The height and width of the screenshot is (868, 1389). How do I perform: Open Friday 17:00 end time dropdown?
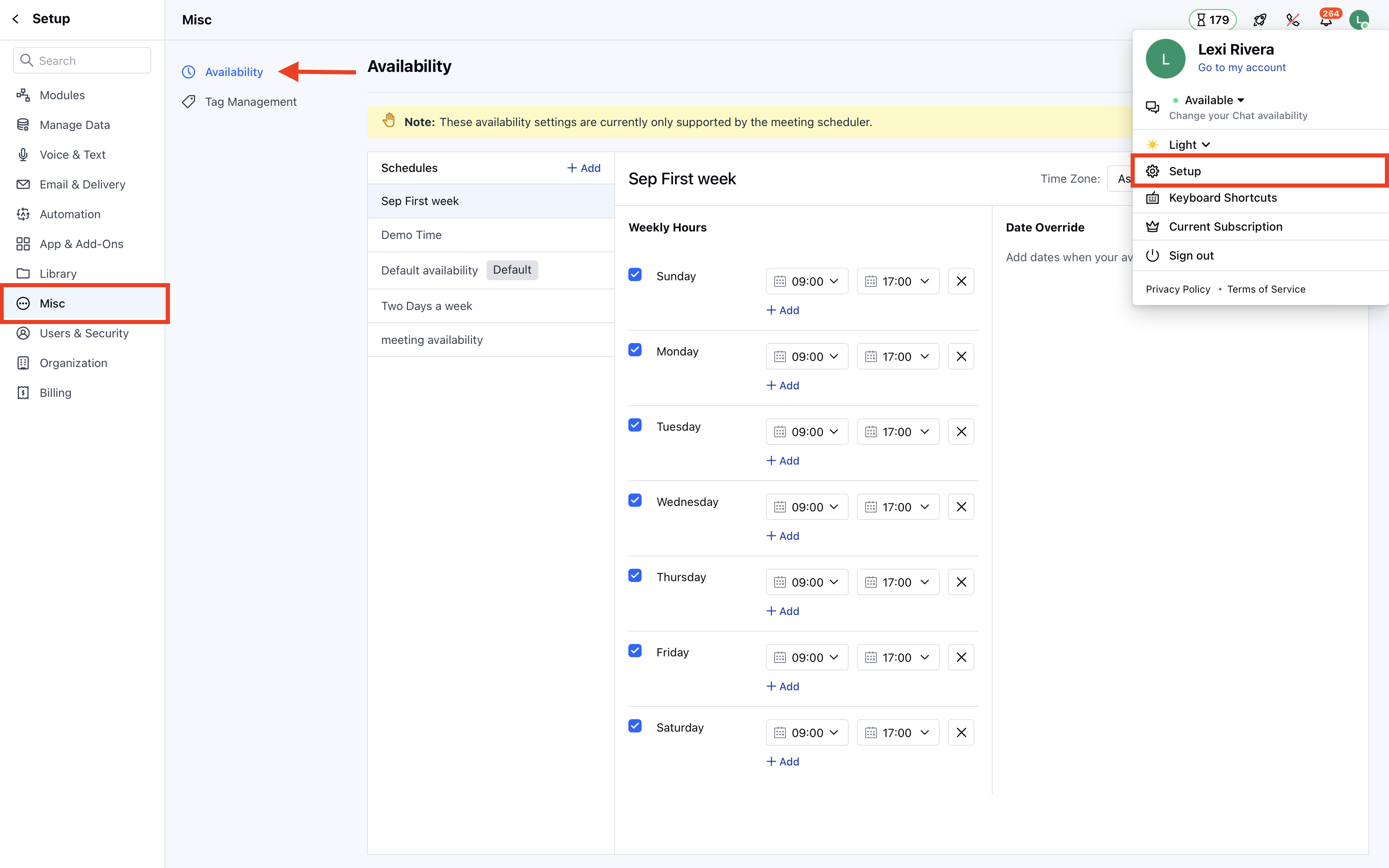898,657
